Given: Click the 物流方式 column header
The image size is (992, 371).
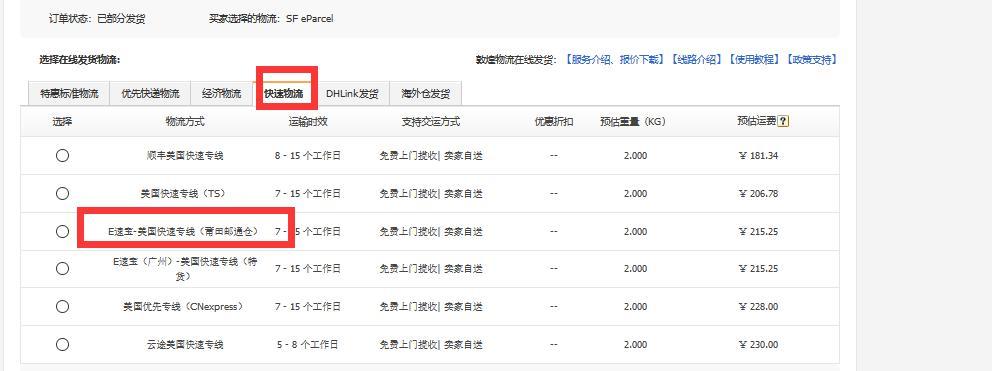Looking at the screenshot, I should click(185, 122).
